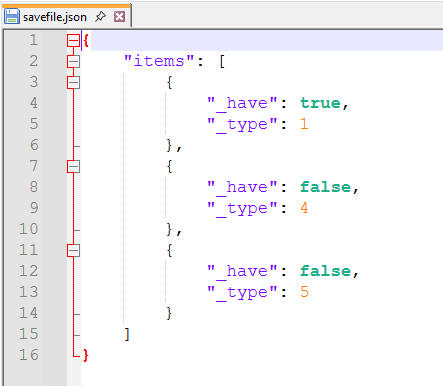The height and width of the screenshot is (386, 443).
Task: Click the false value on line 12
Action: pyautogui.click(x=325, y=271)
